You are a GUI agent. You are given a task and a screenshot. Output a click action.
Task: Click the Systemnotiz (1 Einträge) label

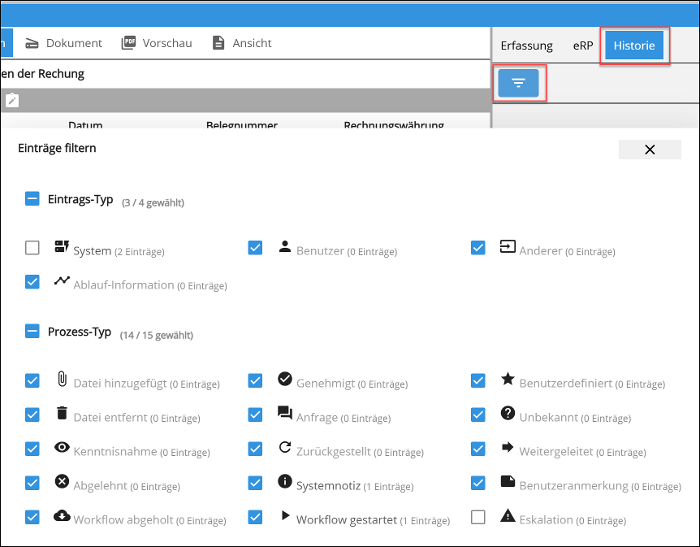pyautogui.click(x=355, y=486)
